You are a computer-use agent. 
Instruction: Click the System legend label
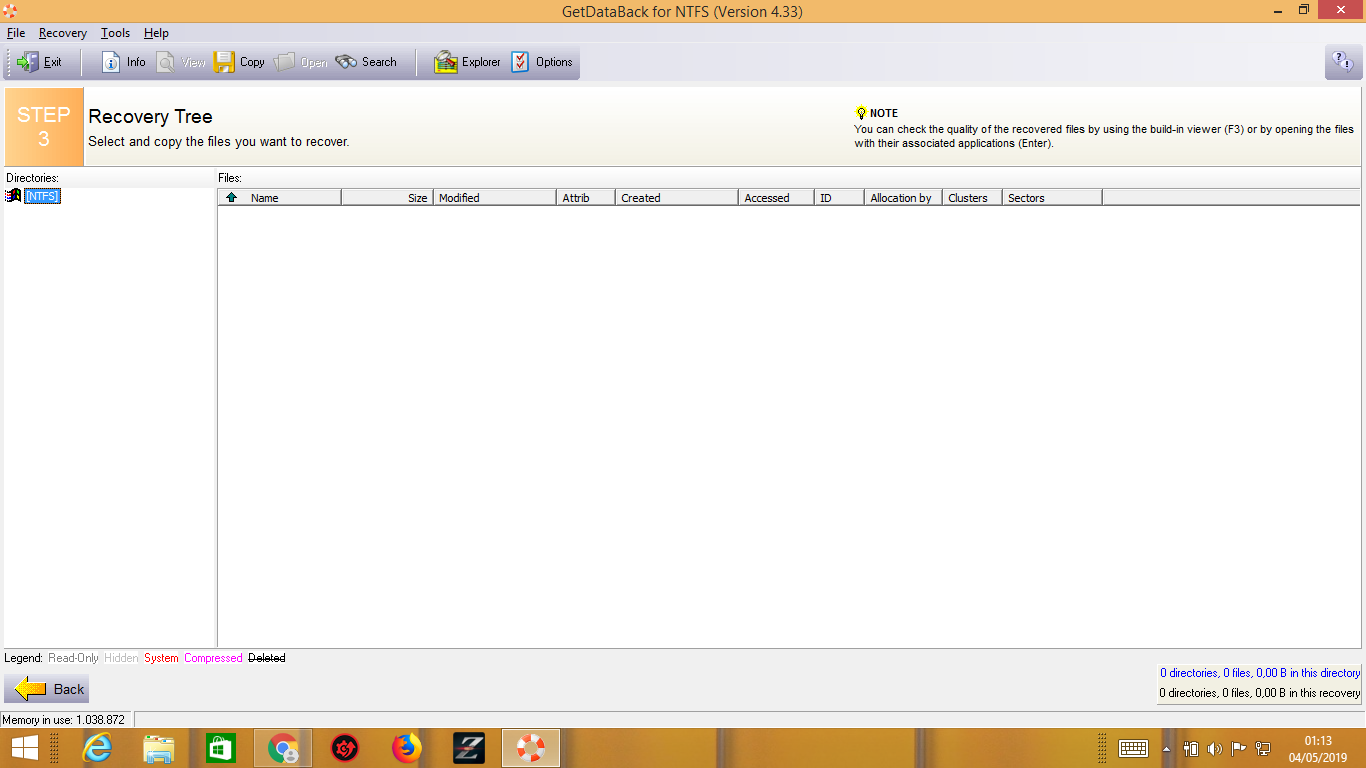click(x=161, y=658)
